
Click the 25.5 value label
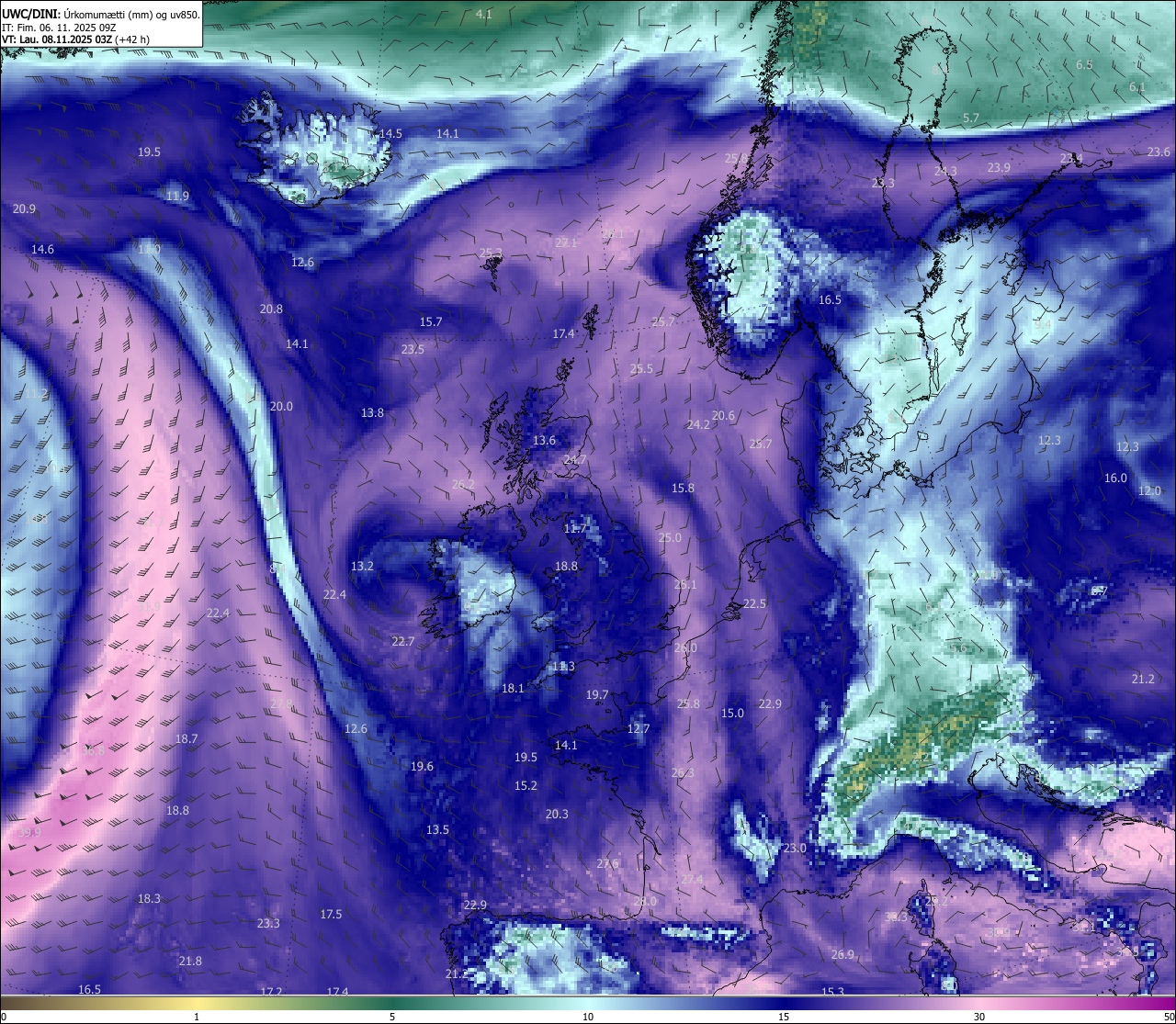[x=641, y=369]
